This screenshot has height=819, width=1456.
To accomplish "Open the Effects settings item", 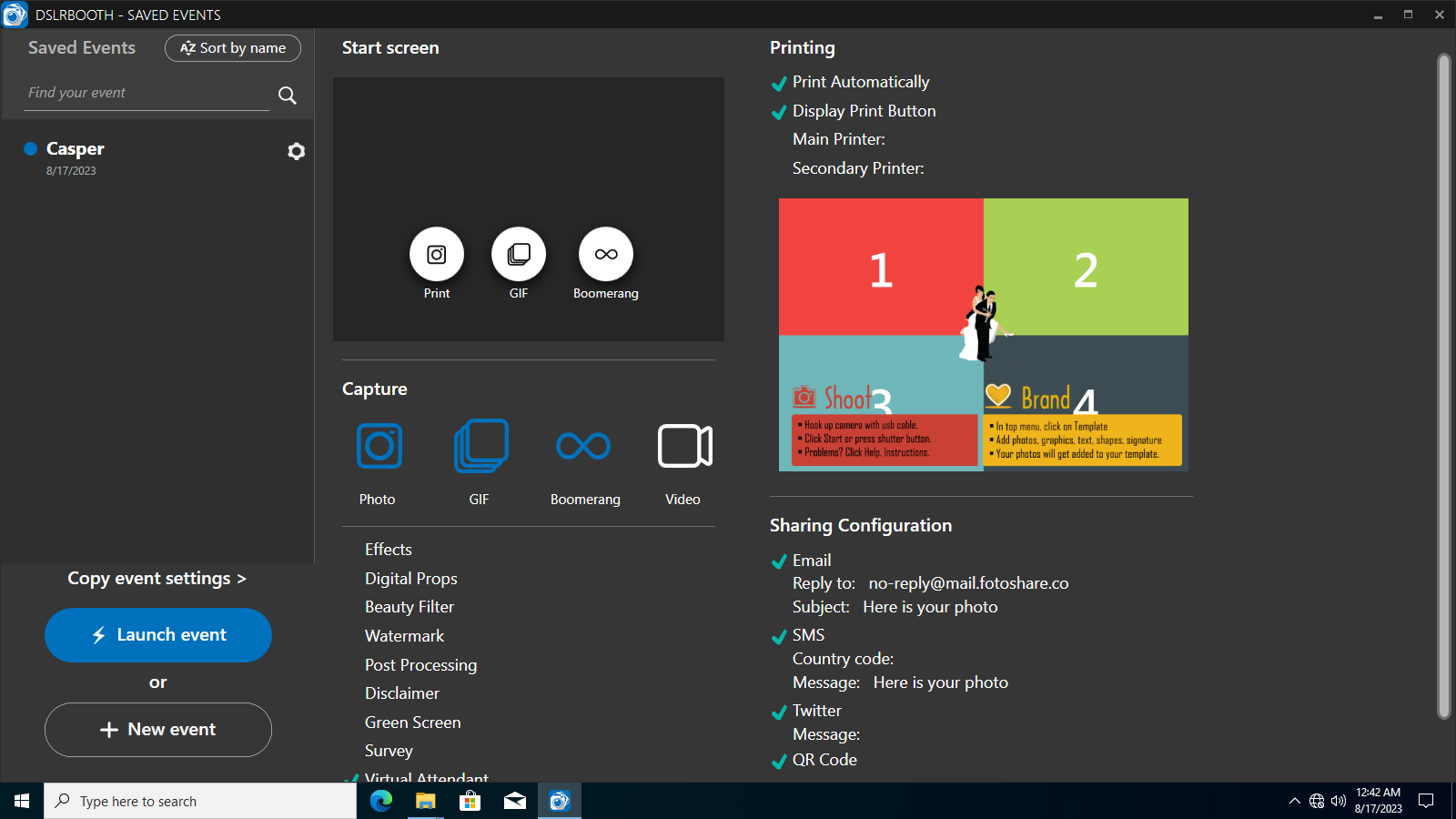I will click(x=389, y=550).
